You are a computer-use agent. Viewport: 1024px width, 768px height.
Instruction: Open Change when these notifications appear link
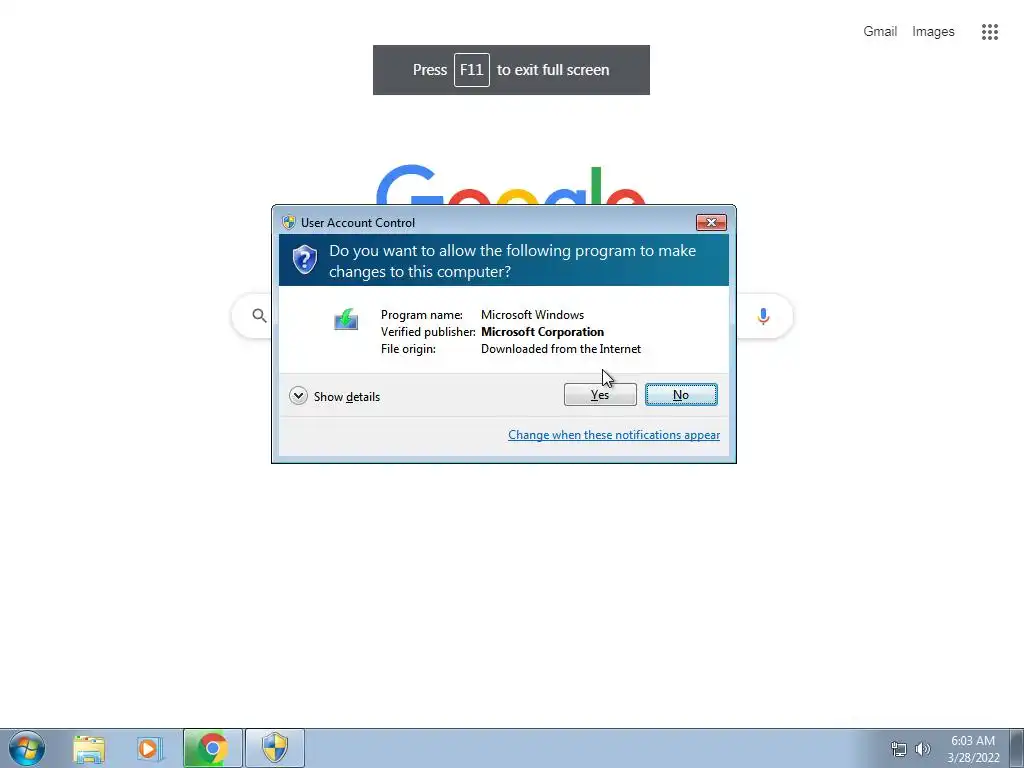pyautogui.click(x=614, y=435)
